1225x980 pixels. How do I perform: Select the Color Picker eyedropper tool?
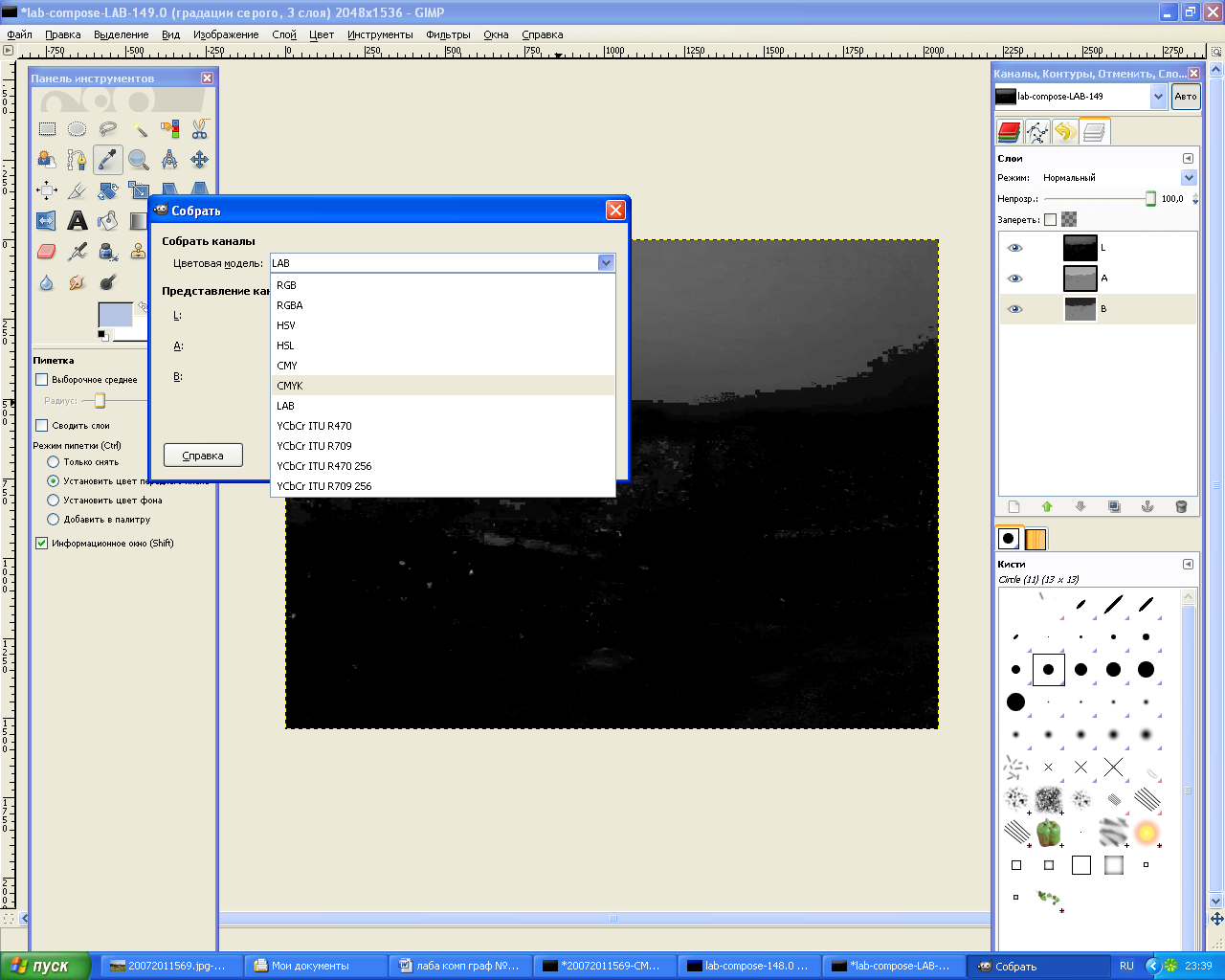coord(108,160)
